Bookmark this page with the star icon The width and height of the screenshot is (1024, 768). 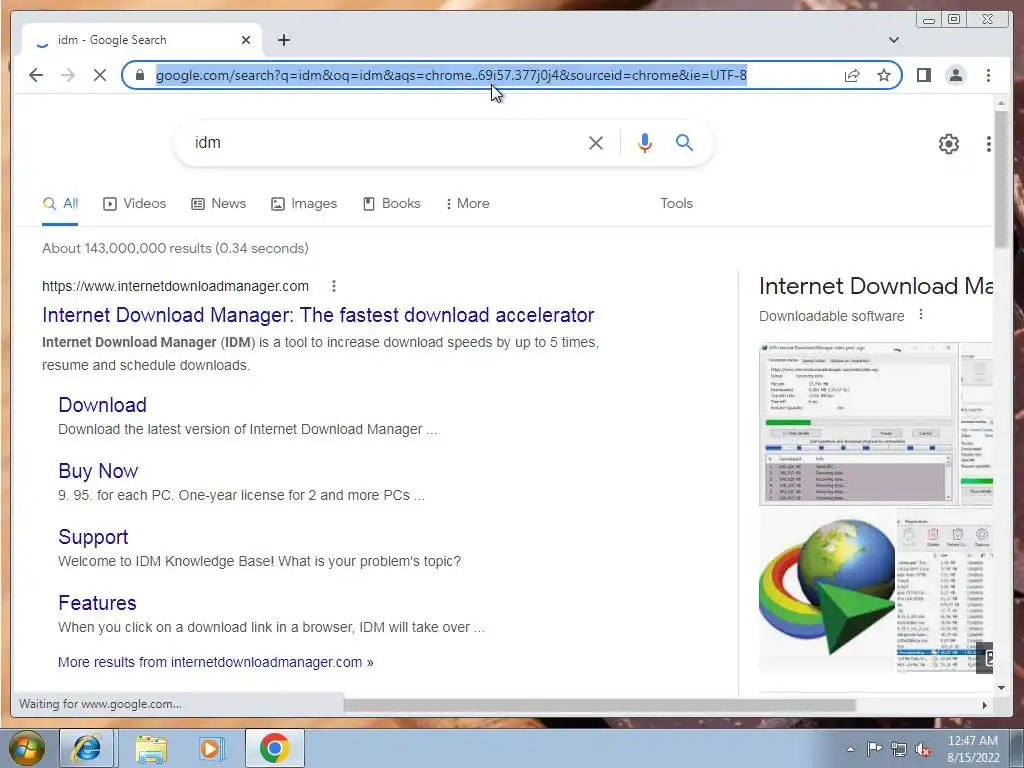(884, 75)
